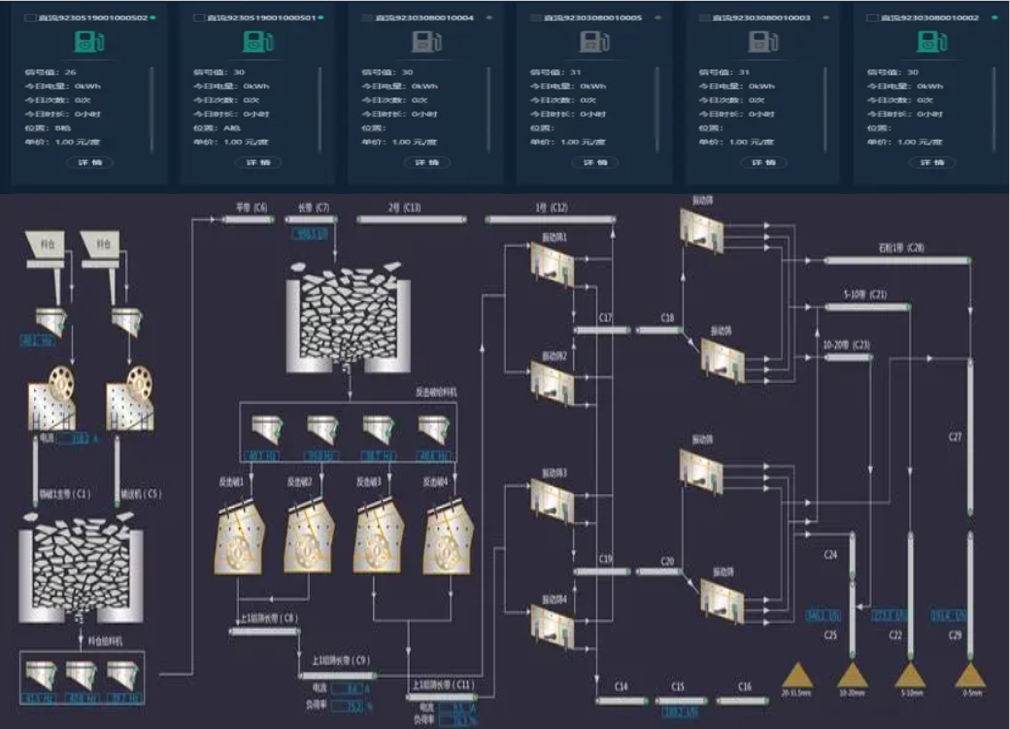The height and width of the screenshot is (729, 1010).
Task: Click the 石粉1带 (C28) conveyor belt
Action: pyautogui.click(x=897, y=260)
